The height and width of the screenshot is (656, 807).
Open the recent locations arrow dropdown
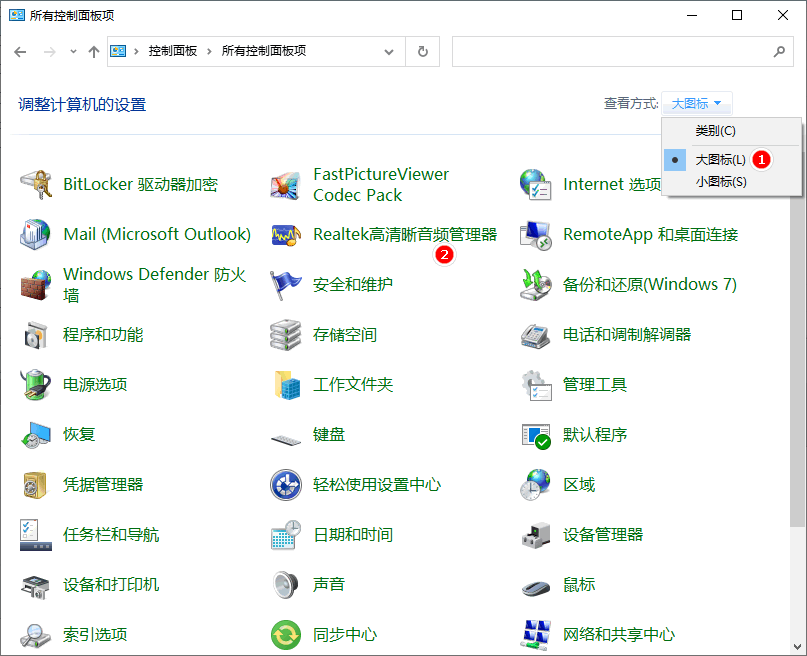click(x=73, y=51)
